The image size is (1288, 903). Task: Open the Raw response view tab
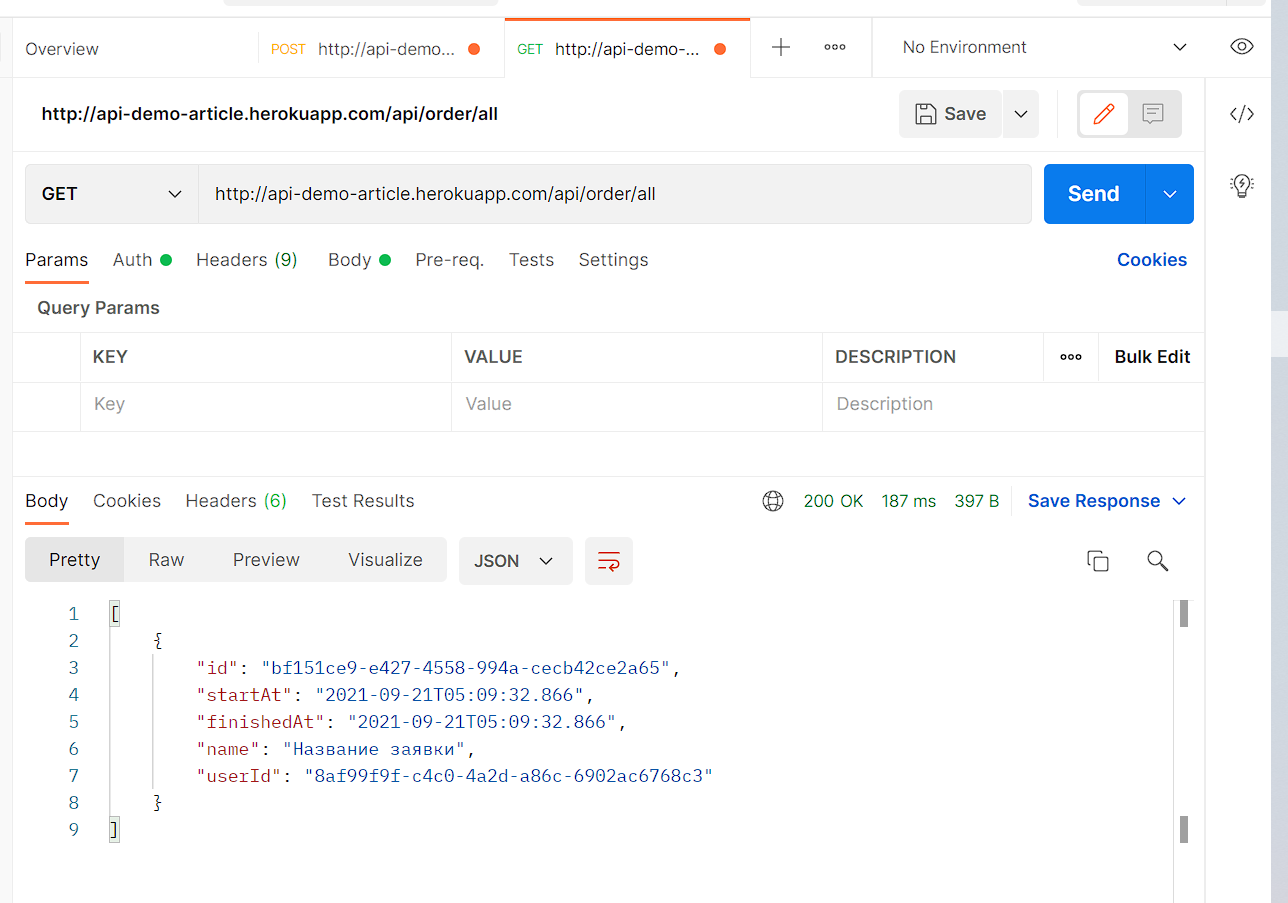[x=166, y=560]
